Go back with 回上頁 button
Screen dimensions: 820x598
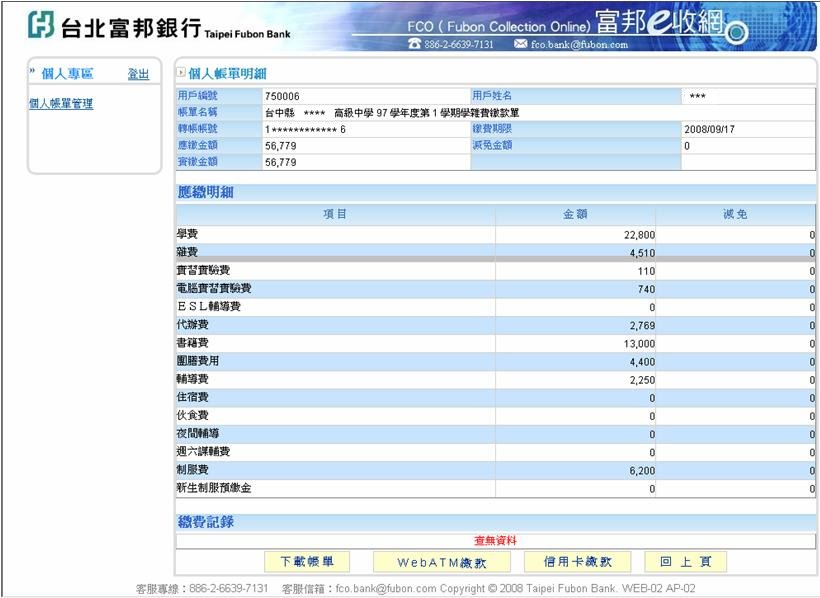685,562
